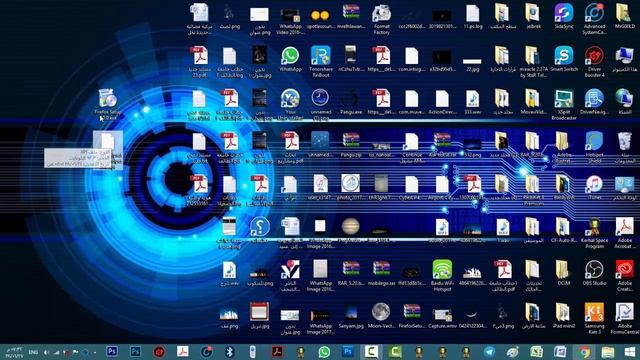The height and width of the screenshot is (360, 640).
Task: Launch OBS Studio from the desktop
Action: pos(594,273)
